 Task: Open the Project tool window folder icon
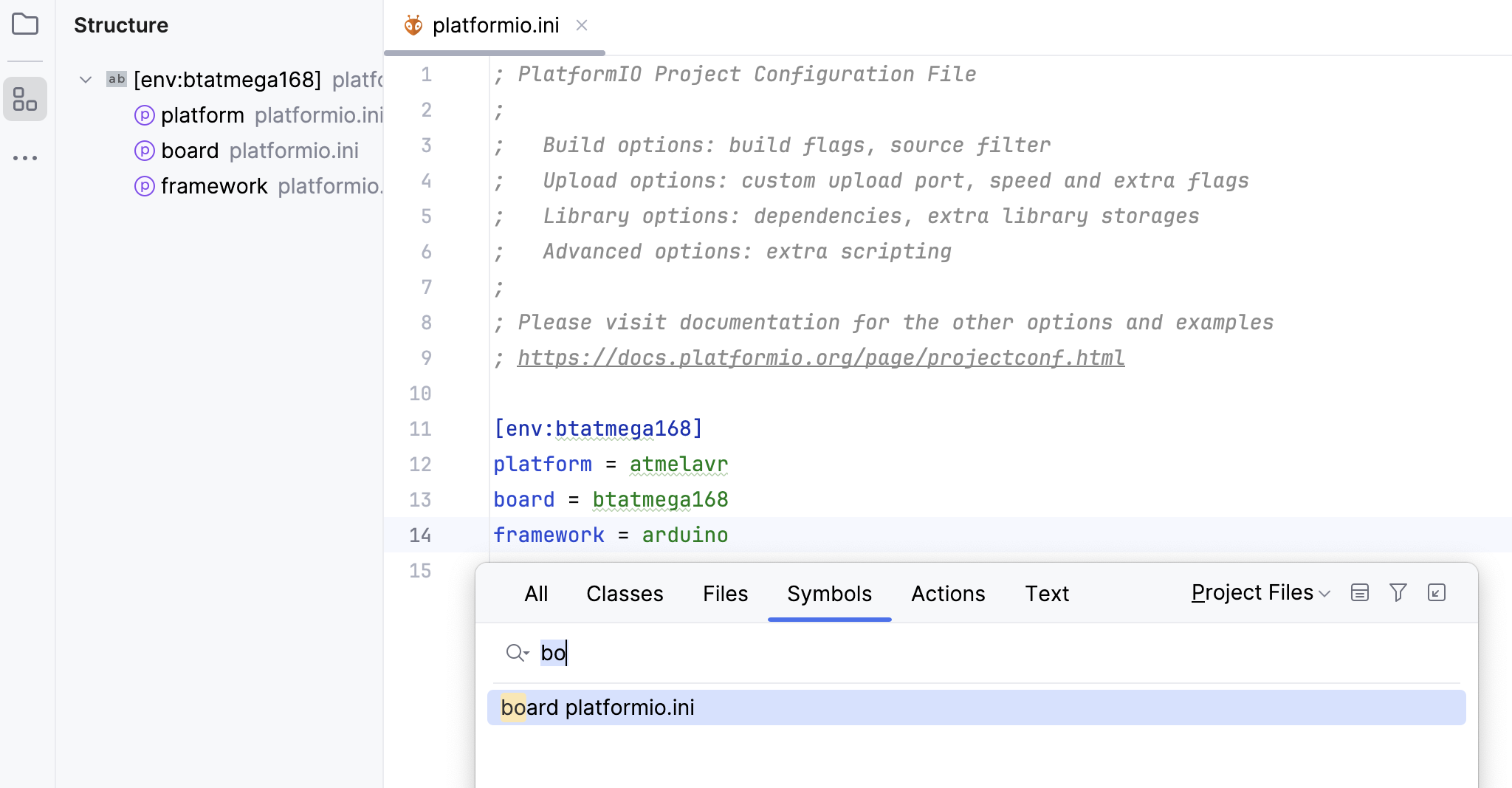[25, 24]
